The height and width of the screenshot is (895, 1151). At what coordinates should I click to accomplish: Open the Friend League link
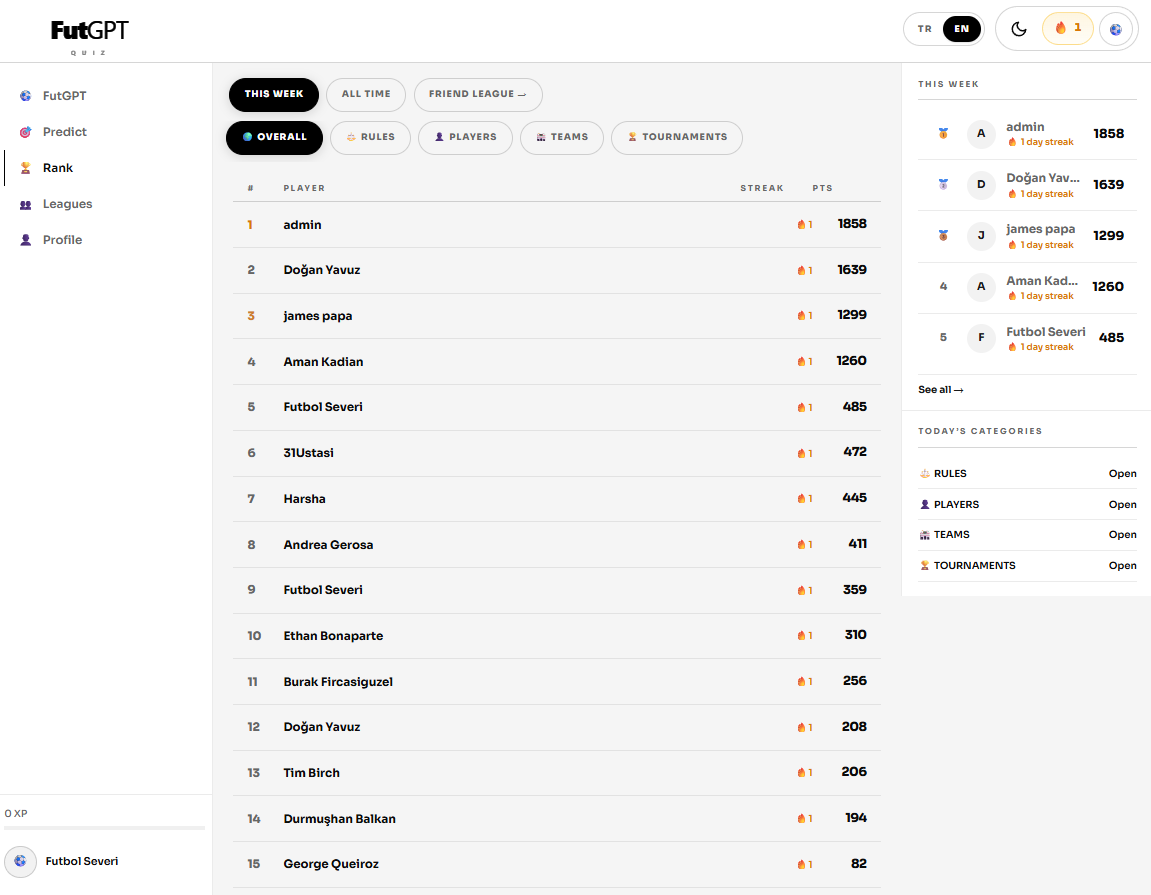[x=478, y=94]
